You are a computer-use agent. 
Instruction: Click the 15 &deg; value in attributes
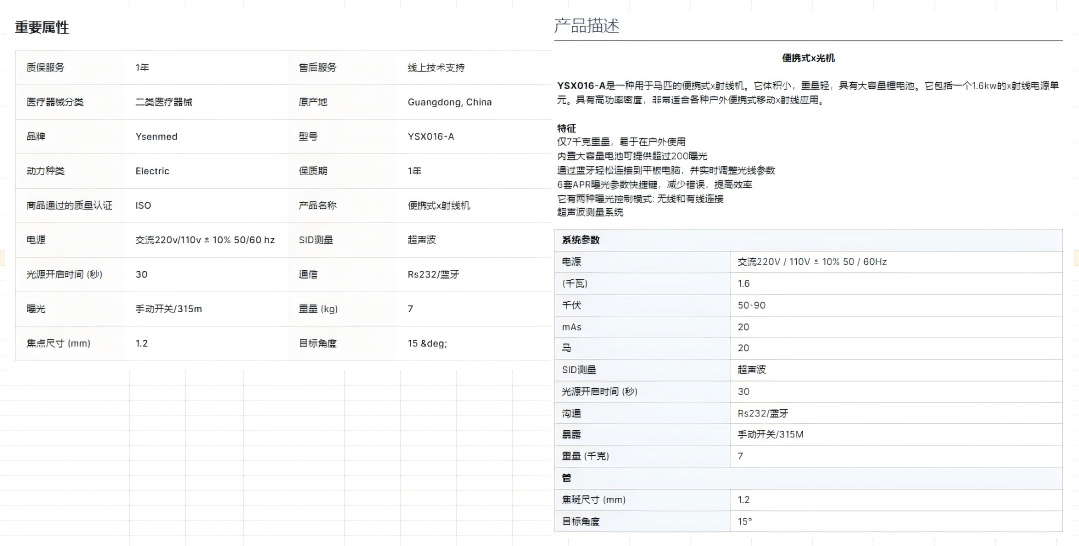[427, 343]
